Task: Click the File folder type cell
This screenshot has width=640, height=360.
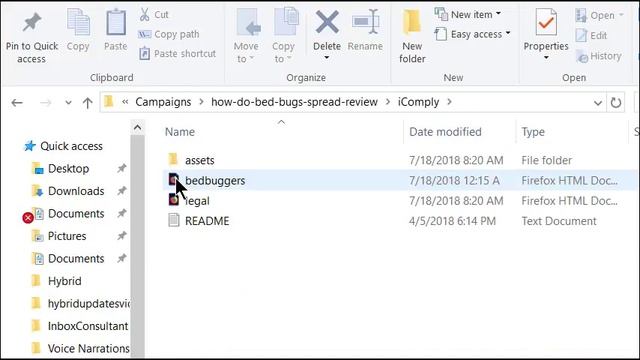Action: [x=547, y=160]
